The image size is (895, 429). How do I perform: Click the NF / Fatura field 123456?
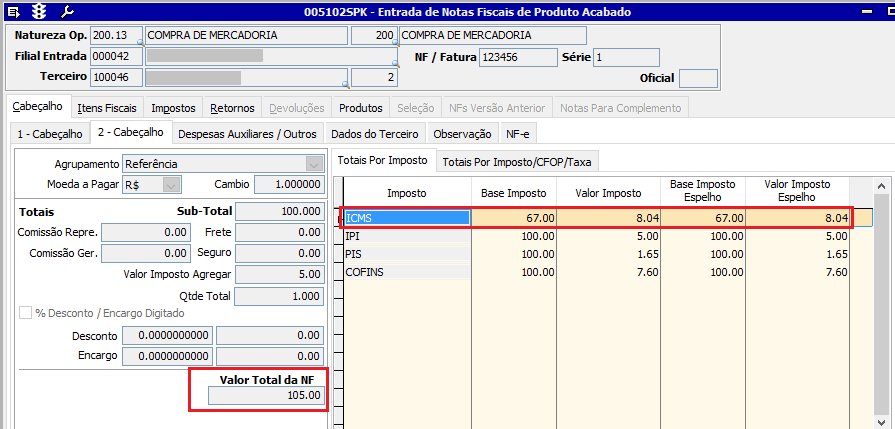[518, 58]
